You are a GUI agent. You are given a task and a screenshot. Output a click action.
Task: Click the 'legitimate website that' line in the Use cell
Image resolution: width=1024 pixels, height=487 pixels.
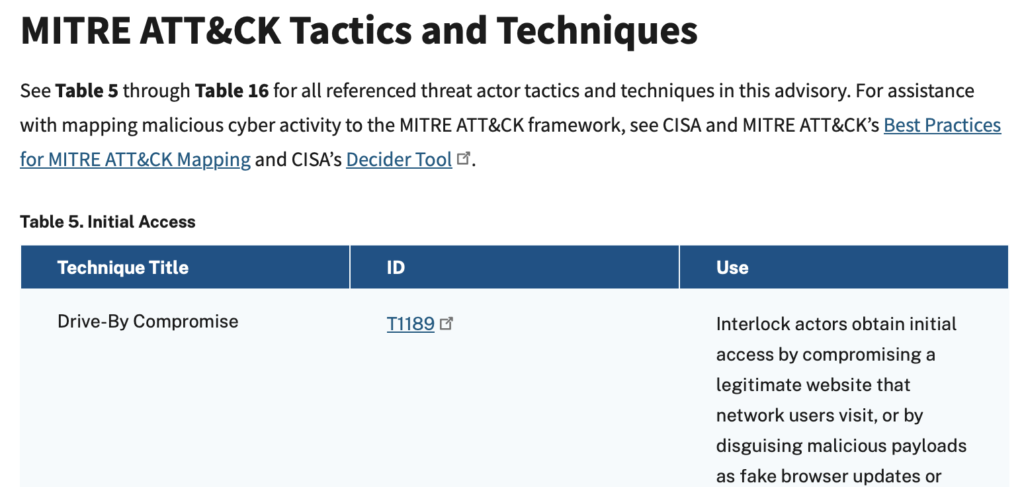coord(813,384)
